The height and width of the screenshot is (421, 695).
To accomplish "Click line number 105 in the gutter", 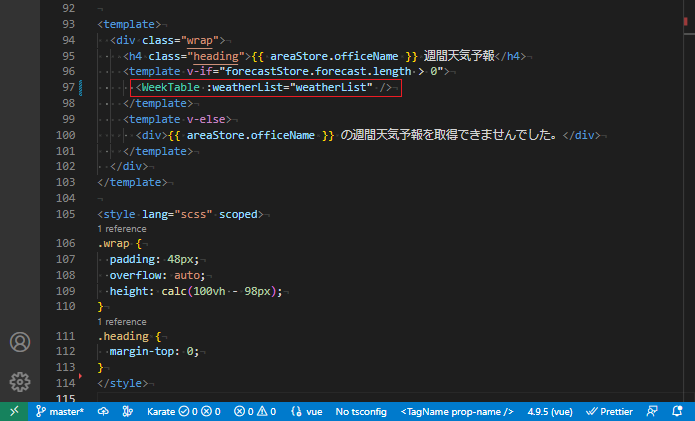I will [x=66, y=214].
